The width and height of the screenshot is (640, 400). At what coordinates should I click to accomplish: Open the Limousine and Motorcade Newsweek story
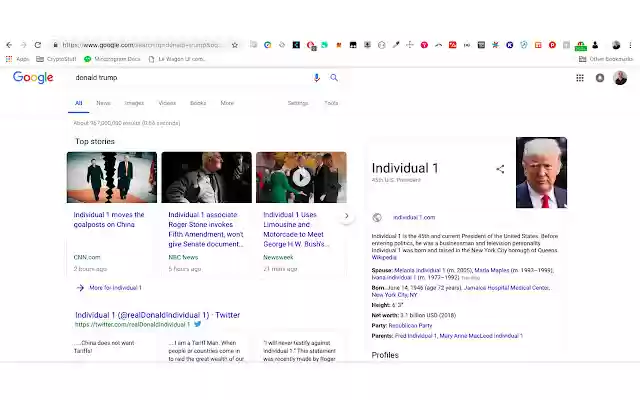(296, 229)
